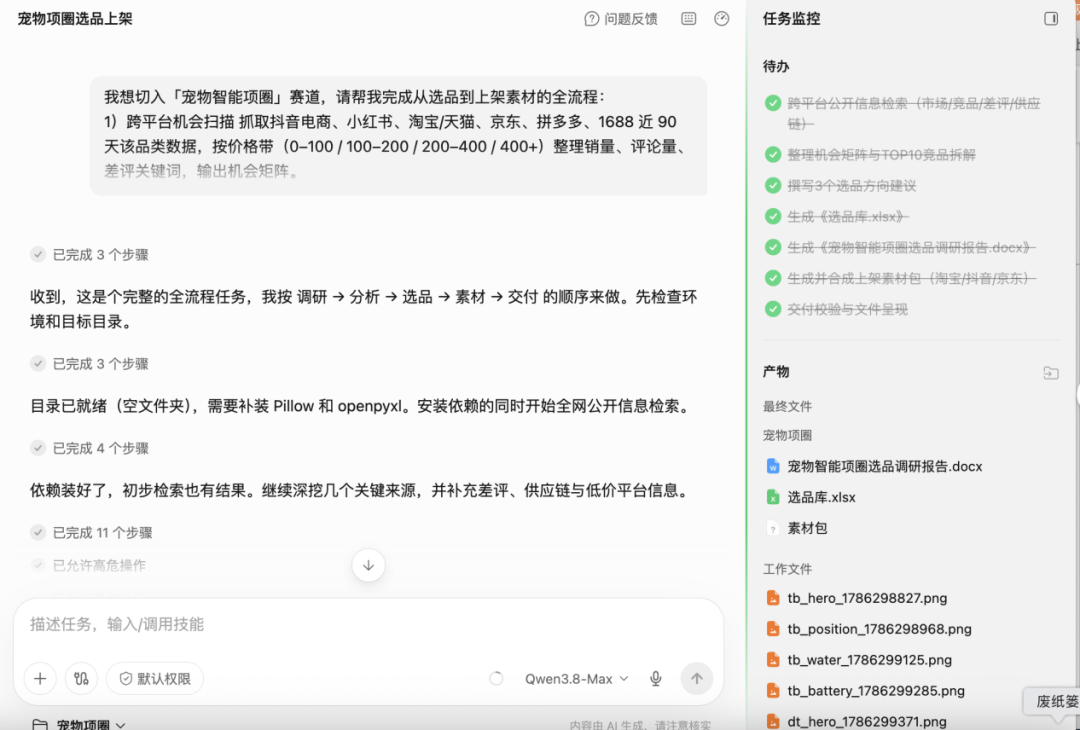The height and width of the screenshot is (730, 1080).
Task: Expand second 已完成 3 个步骤 group
Action: coord(90,364)
